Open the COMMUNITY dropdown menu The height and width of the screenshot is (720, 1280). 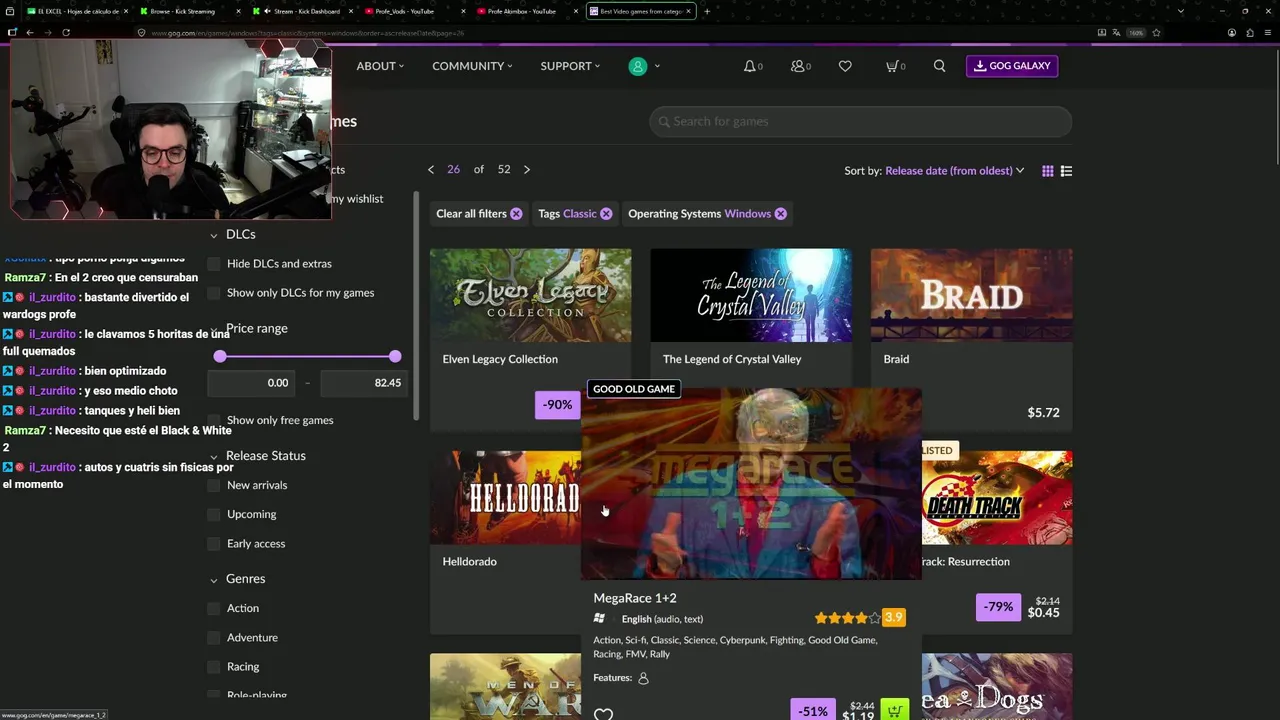pyautogui.click(x=472, y=66)
